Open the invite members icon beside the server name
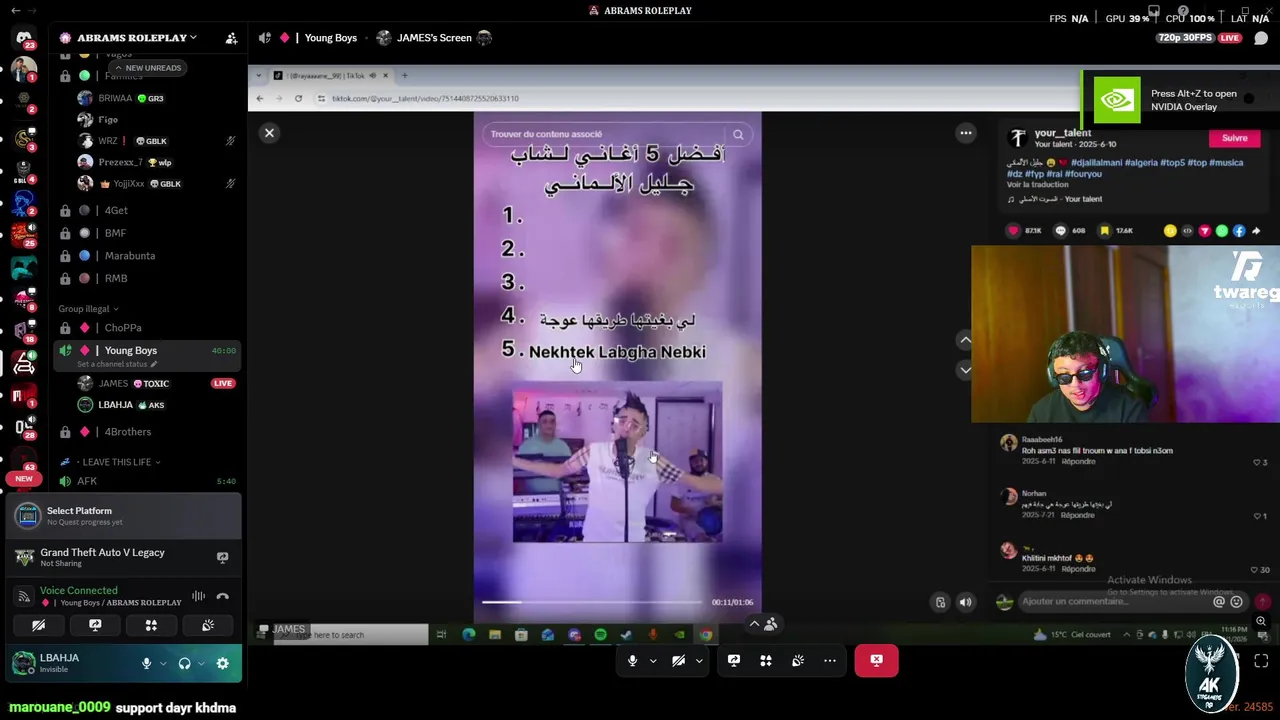This screenshot has width=1280, height=720. click(x=231, y=38)
